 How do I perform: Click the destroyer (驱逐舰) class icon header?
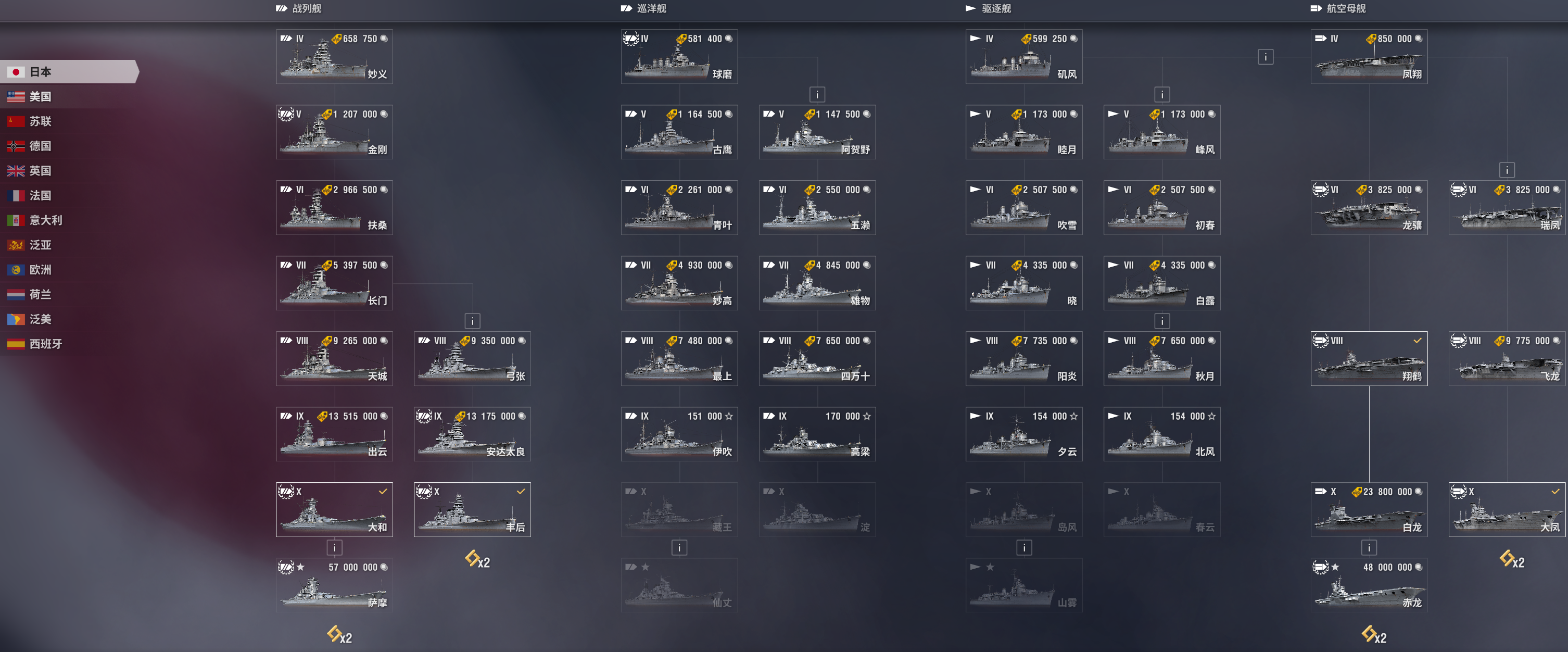tap(971, 8)
